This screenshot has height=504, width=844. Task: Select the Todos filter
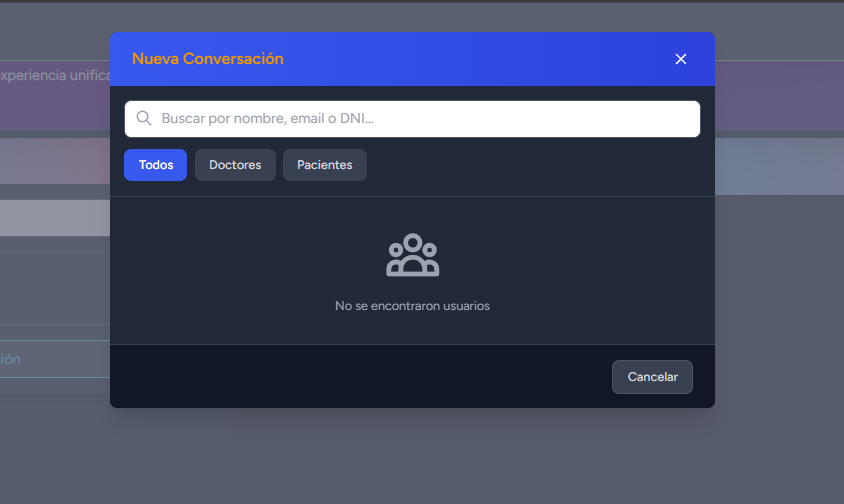click(155, 165)
